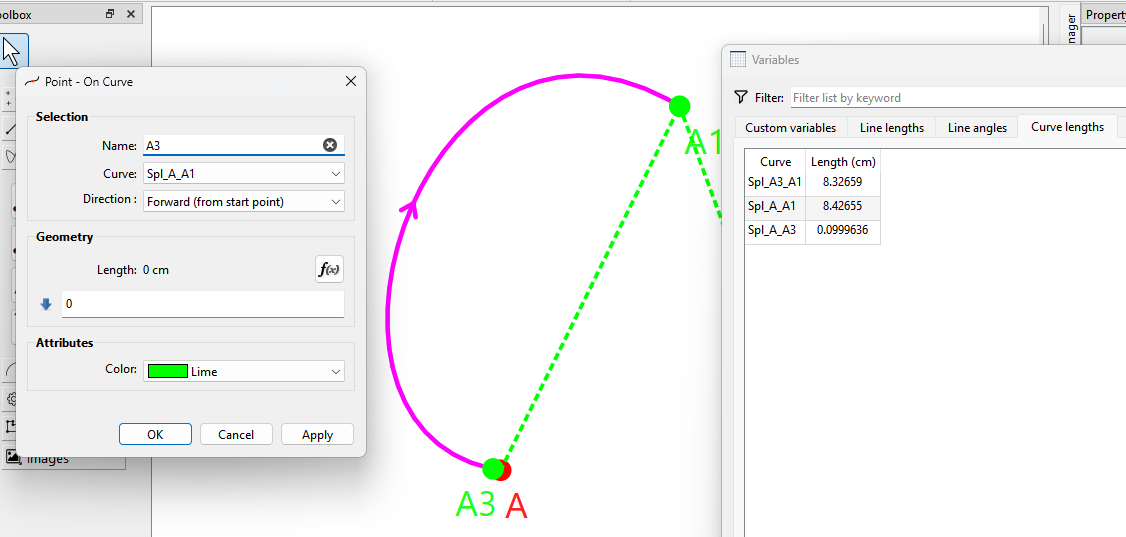Open the Line angles tab
Image resolution: width=1126 pixels, height=537 pixels.
tap(977, 128)
